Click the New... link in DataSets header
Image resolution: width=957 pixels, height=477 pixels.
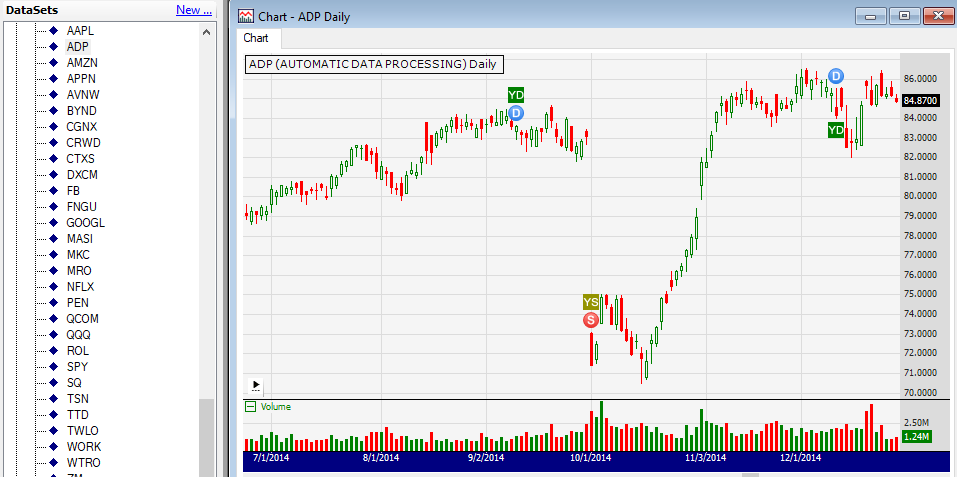pyautogui.click(x=194, y=10)
